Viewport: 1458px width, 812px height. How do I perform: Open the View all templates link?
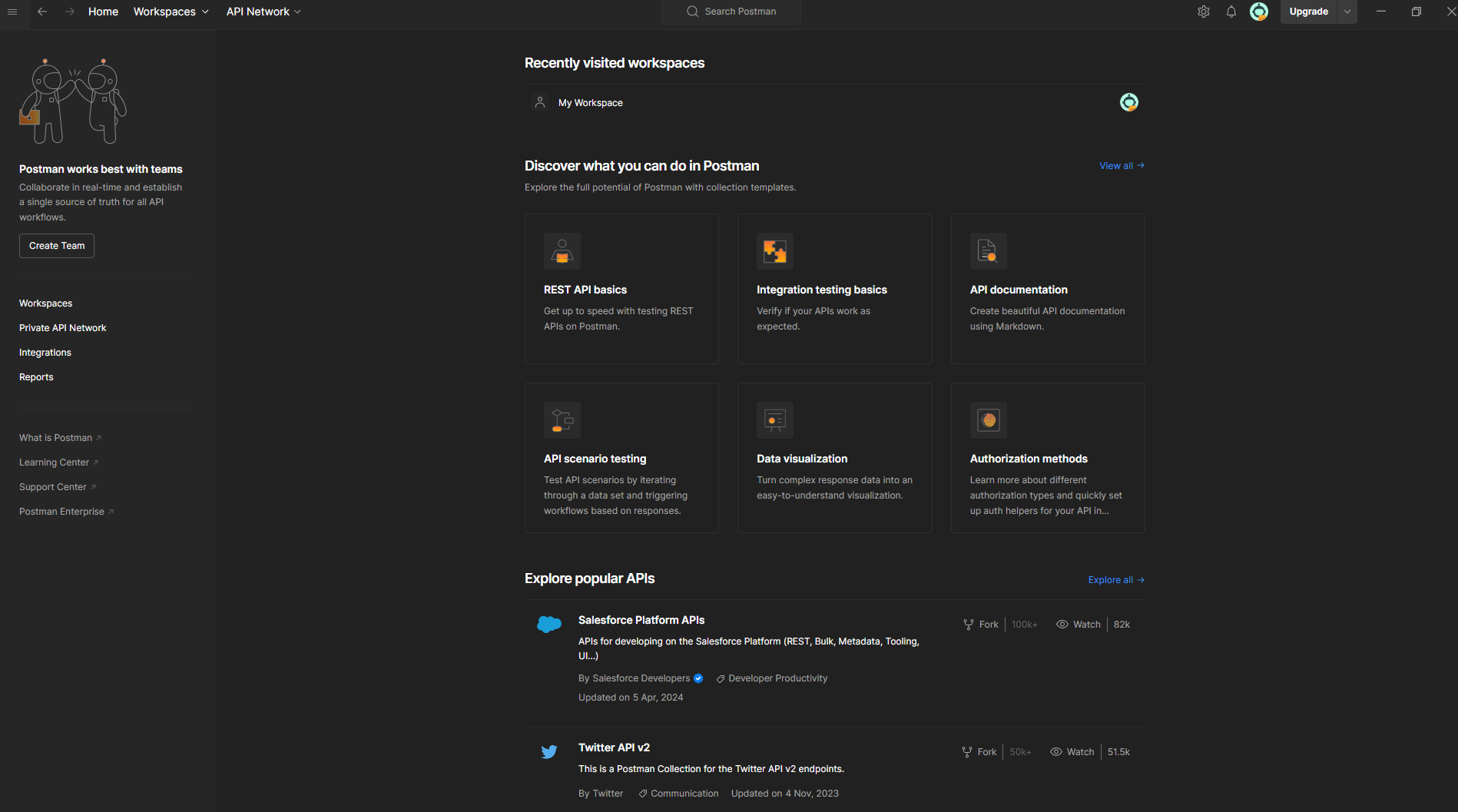click(1122, 166)
